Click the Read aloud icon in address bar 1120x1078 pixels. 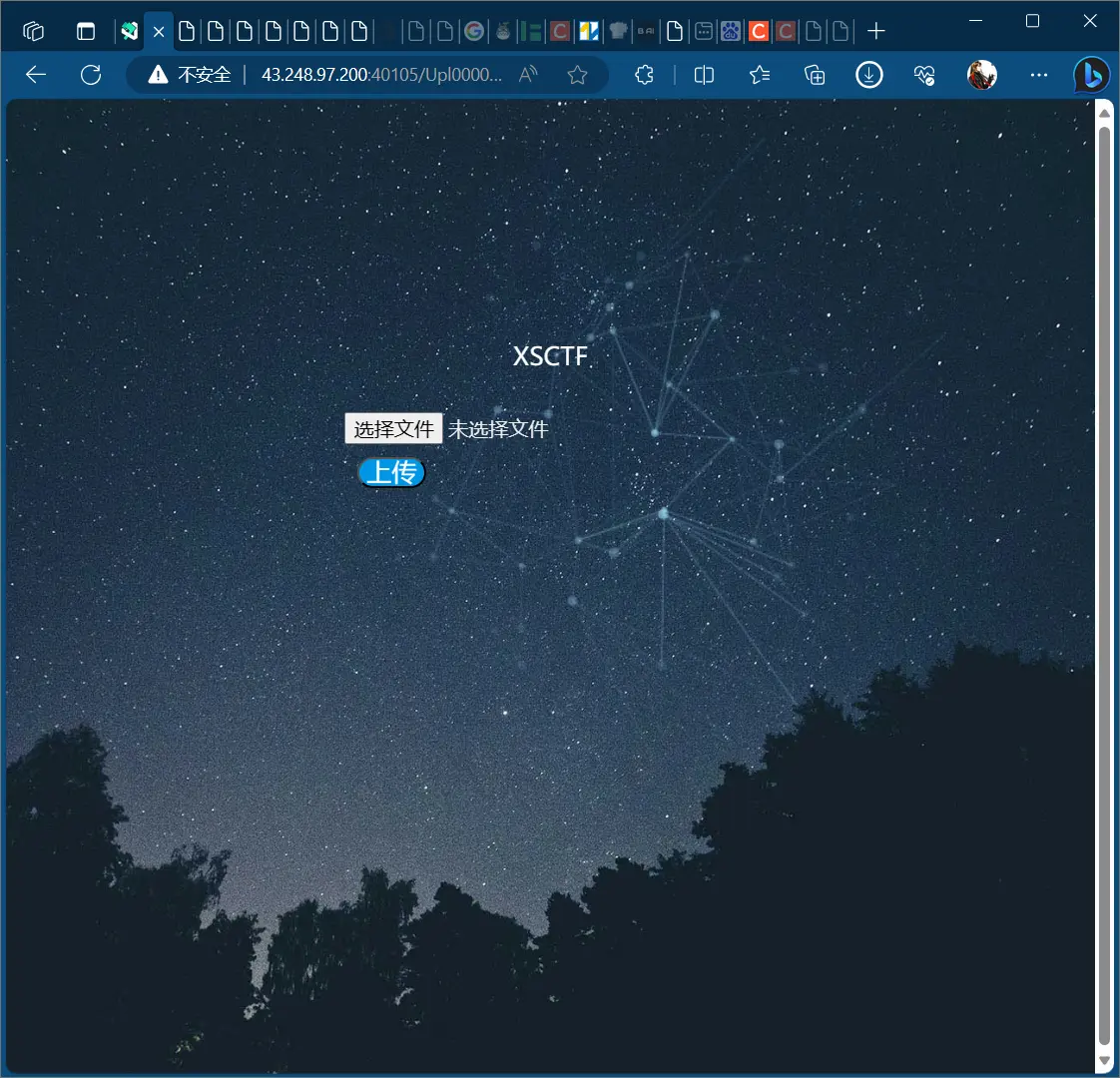(529, 75)
